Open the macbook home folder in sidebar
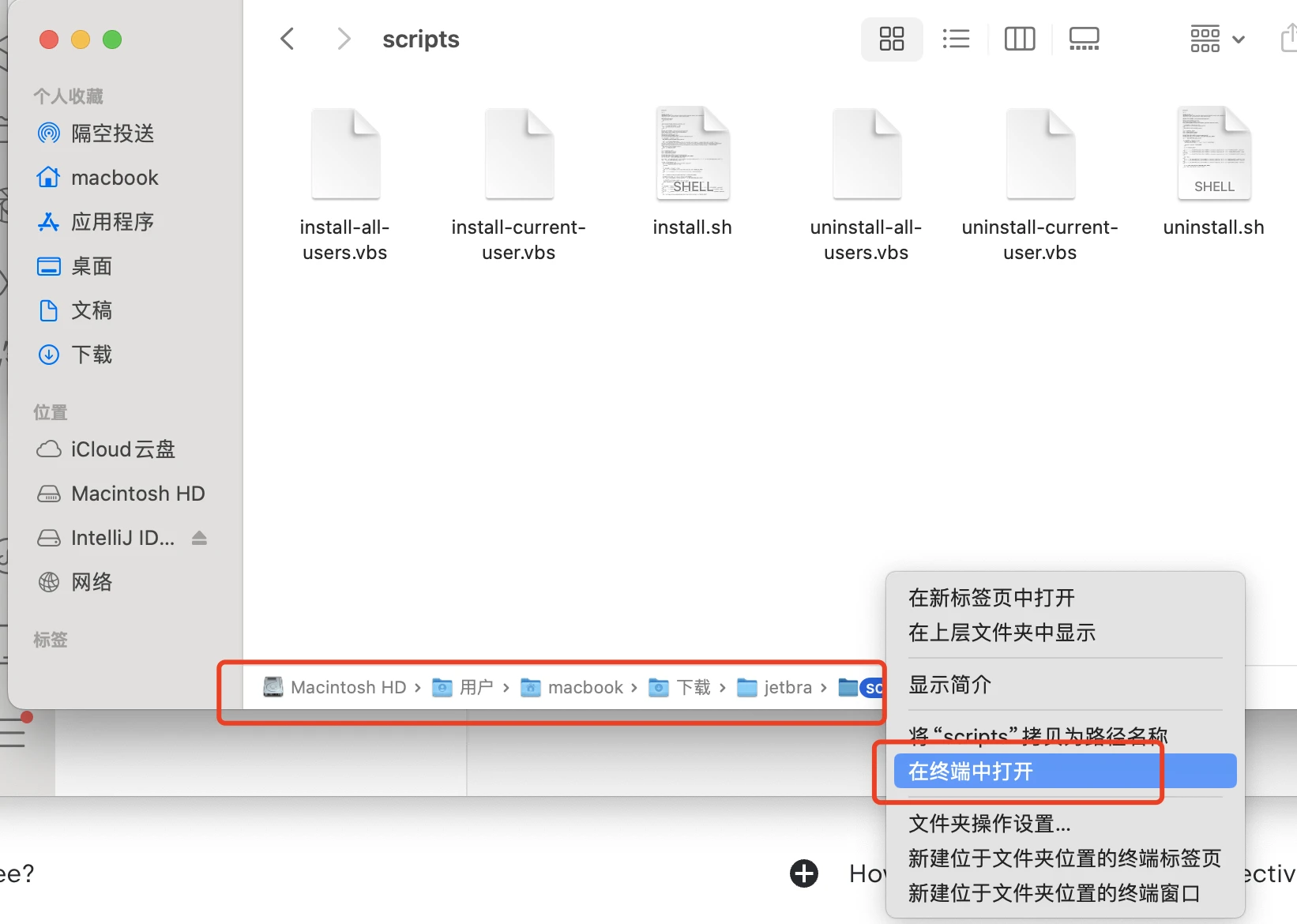The width and height of the screenshot is (1297, 924). pos(98,178)
